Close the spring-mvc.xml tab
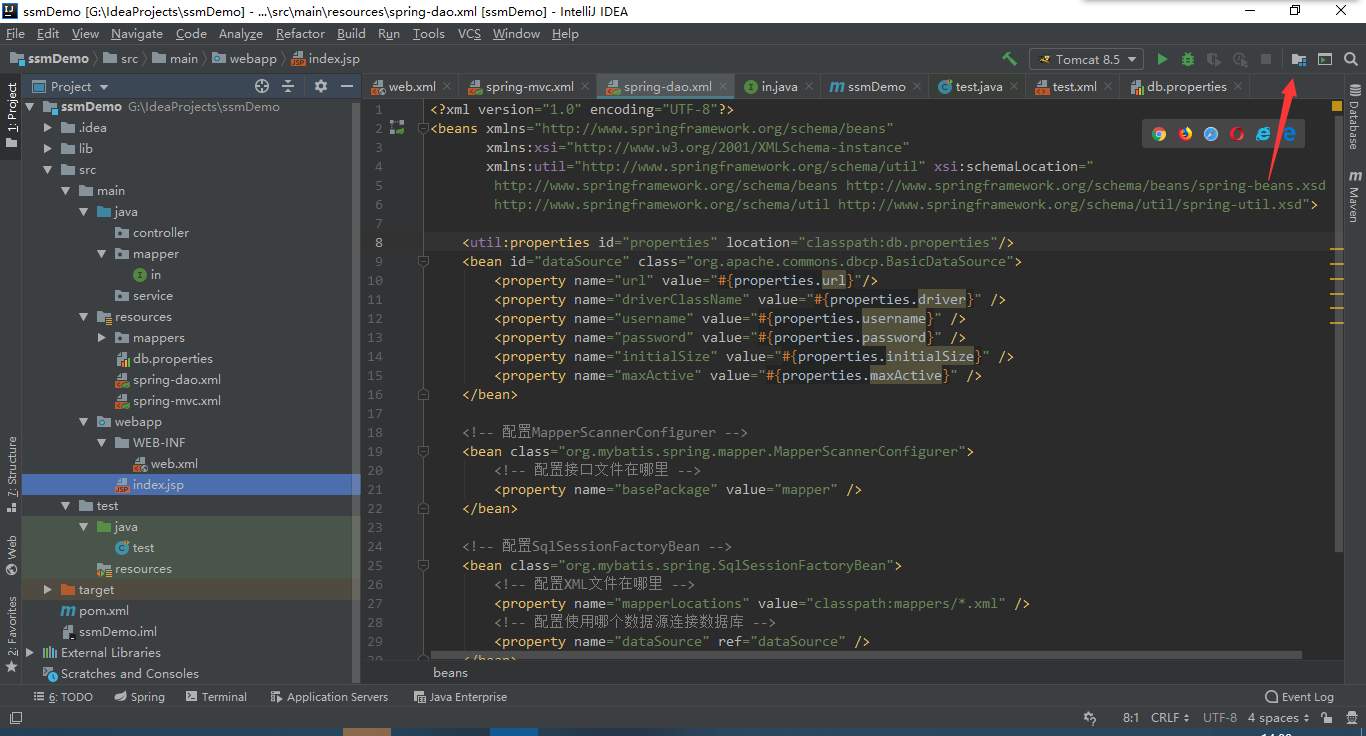Screen dimensions: 1366x736 (x=587, y=87)
